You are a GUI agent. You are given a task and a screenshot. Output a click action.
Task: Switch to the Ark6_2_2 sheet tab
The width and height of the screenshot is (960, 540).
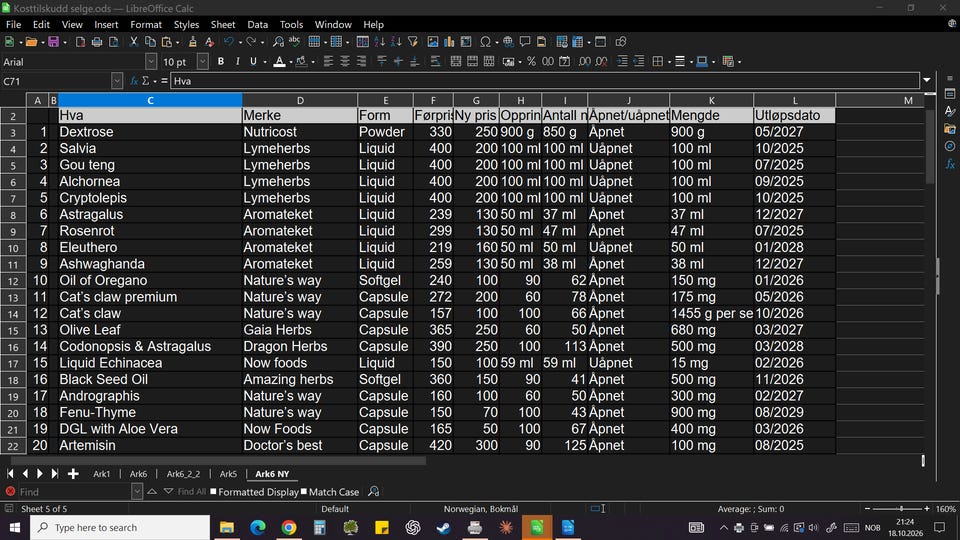click(183, 474)
